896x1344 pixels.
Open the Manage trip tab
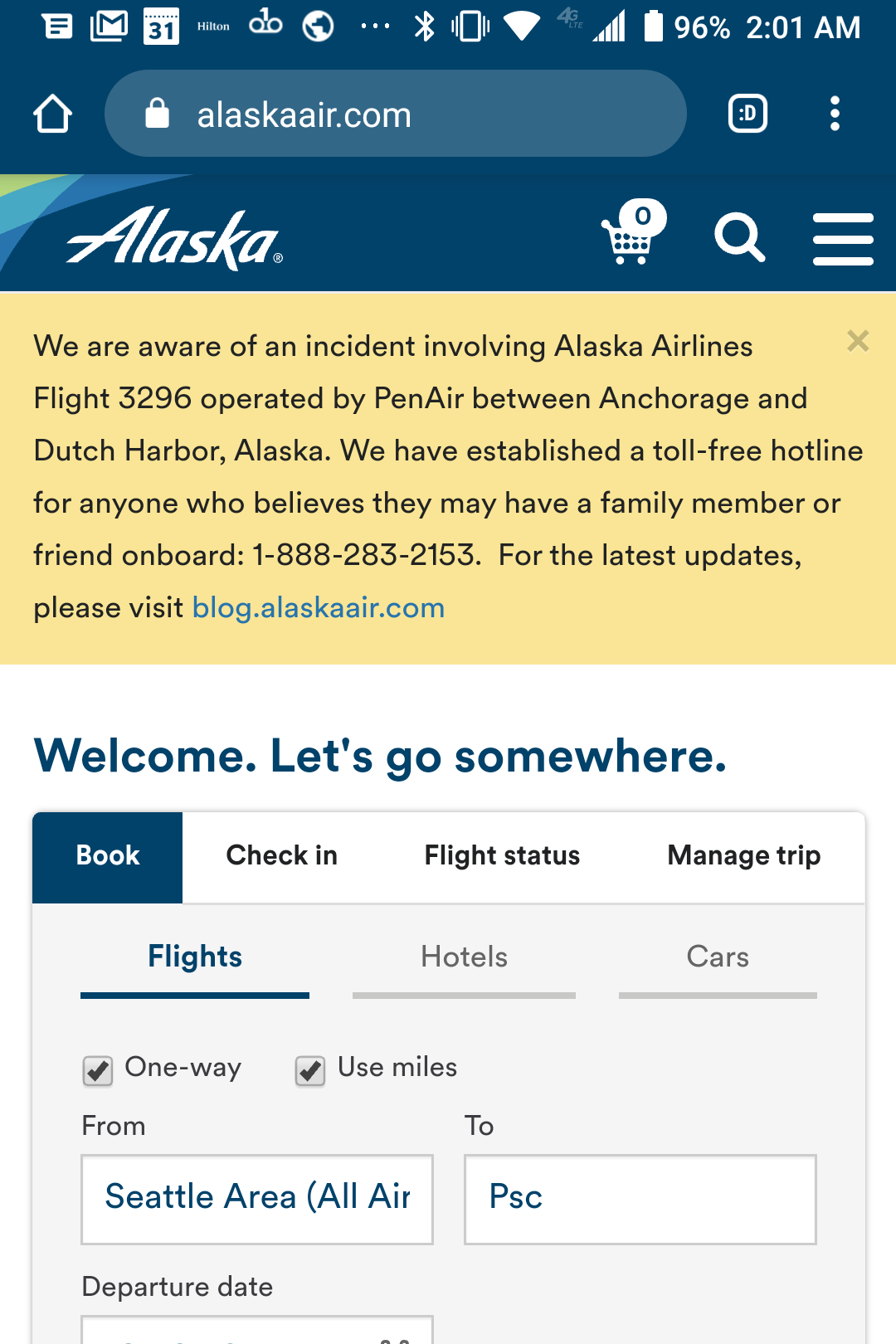(x=744, y=855)
